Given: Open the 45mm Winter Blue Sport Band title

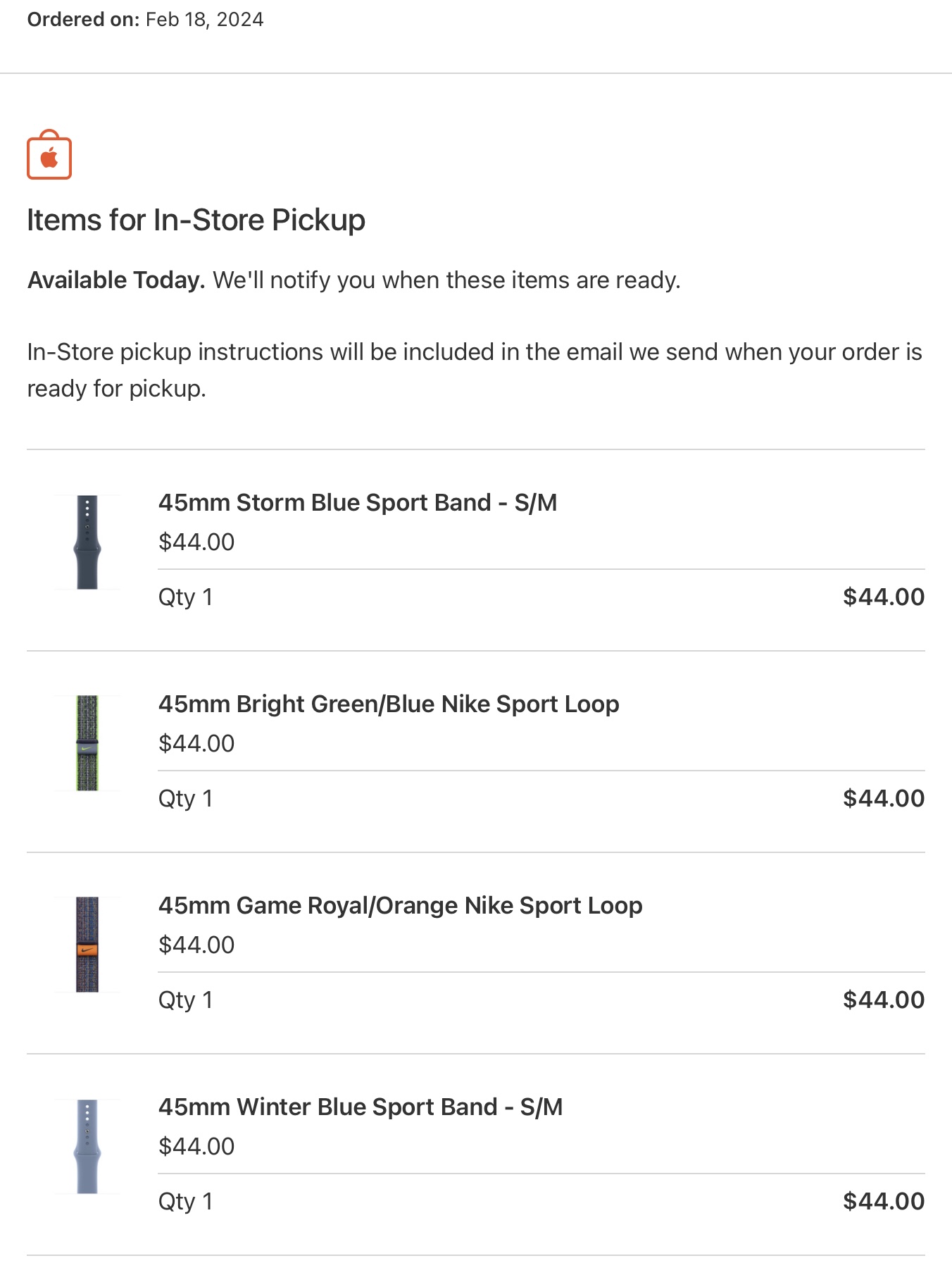Looking at the screenshot, I should [x=361, y=1107].
